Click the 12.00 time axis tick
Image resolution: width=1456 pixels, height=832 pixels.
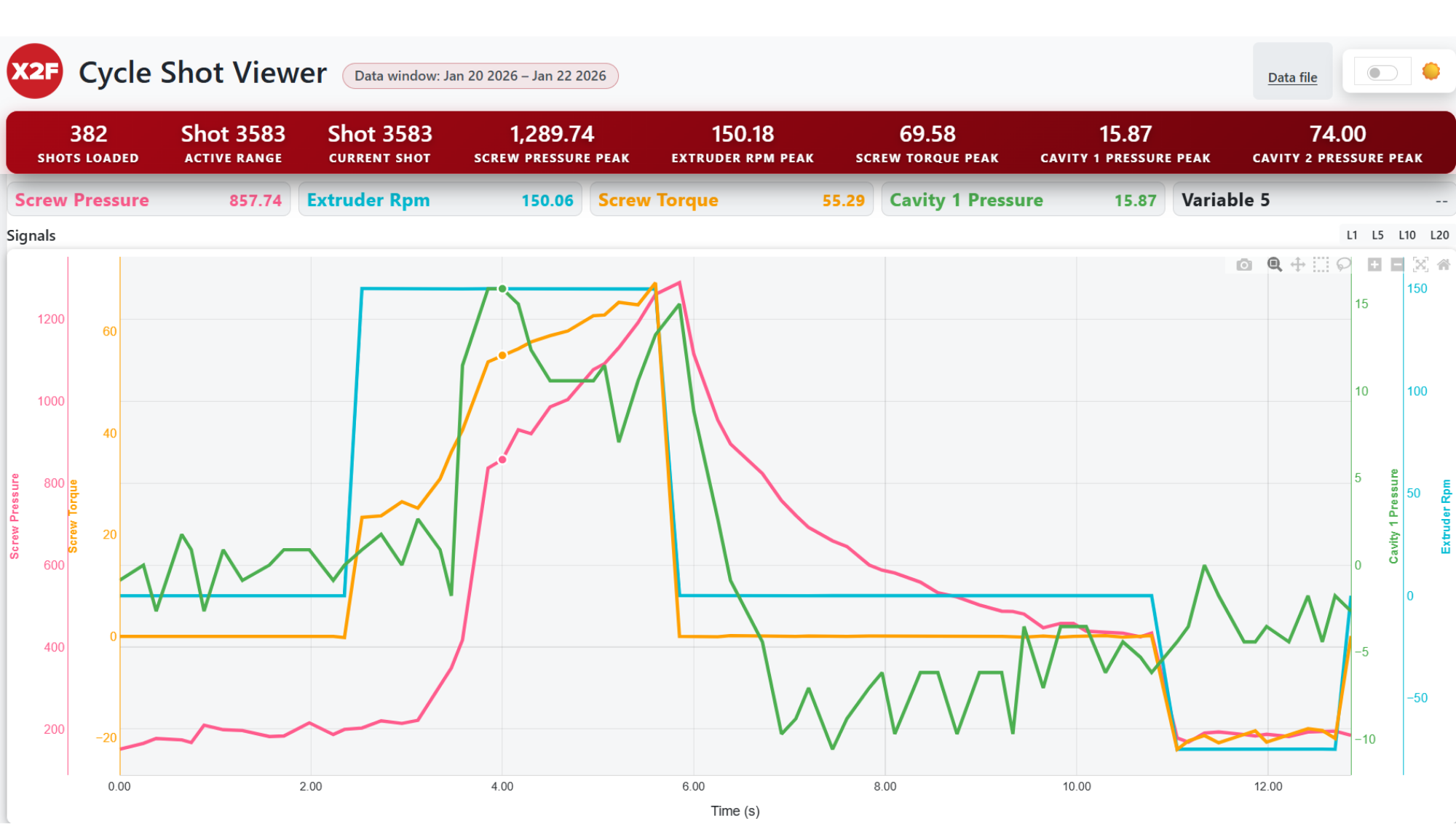click(x=1268, y=786)
